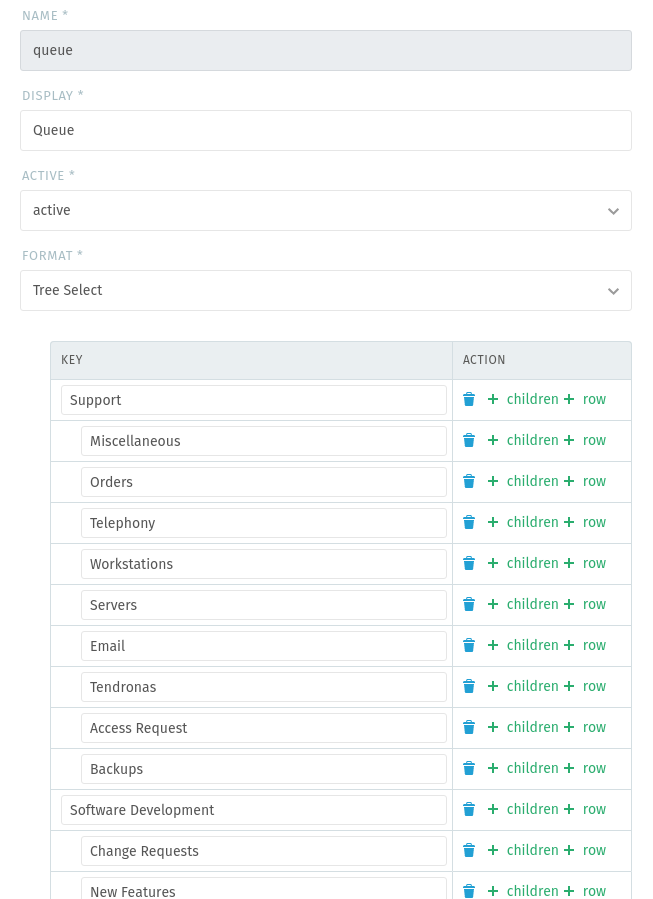Viewport: 653px width, 899px height.
Task: Edit the Display field containing Queue
Action: 326,131
